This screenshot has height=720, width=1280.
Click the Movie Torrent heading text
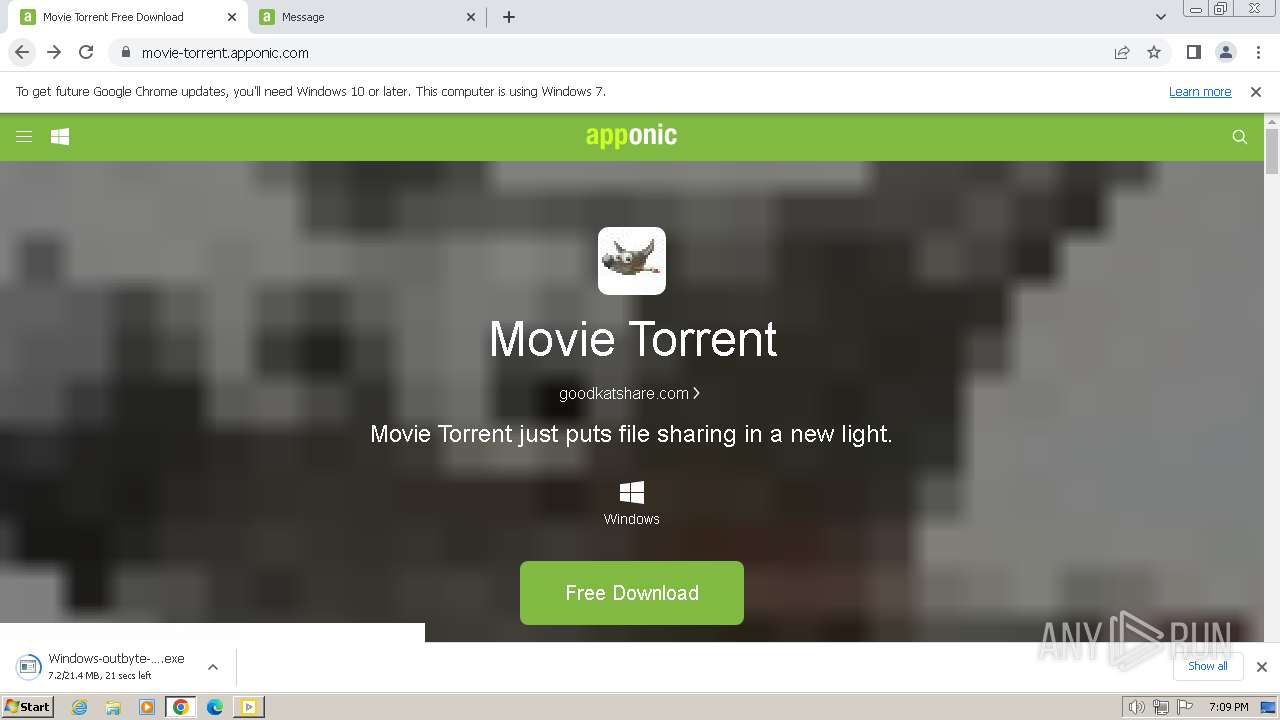(x=633, y=339)
